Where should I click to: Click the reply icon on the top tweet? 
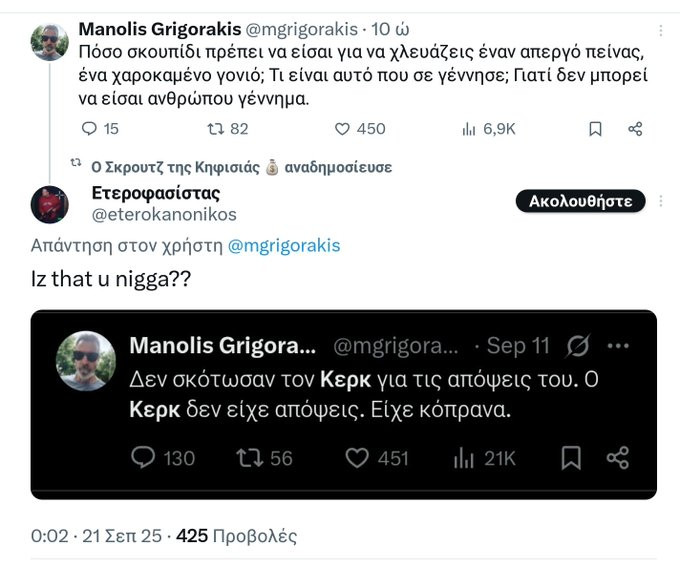[x=89, y=128]
